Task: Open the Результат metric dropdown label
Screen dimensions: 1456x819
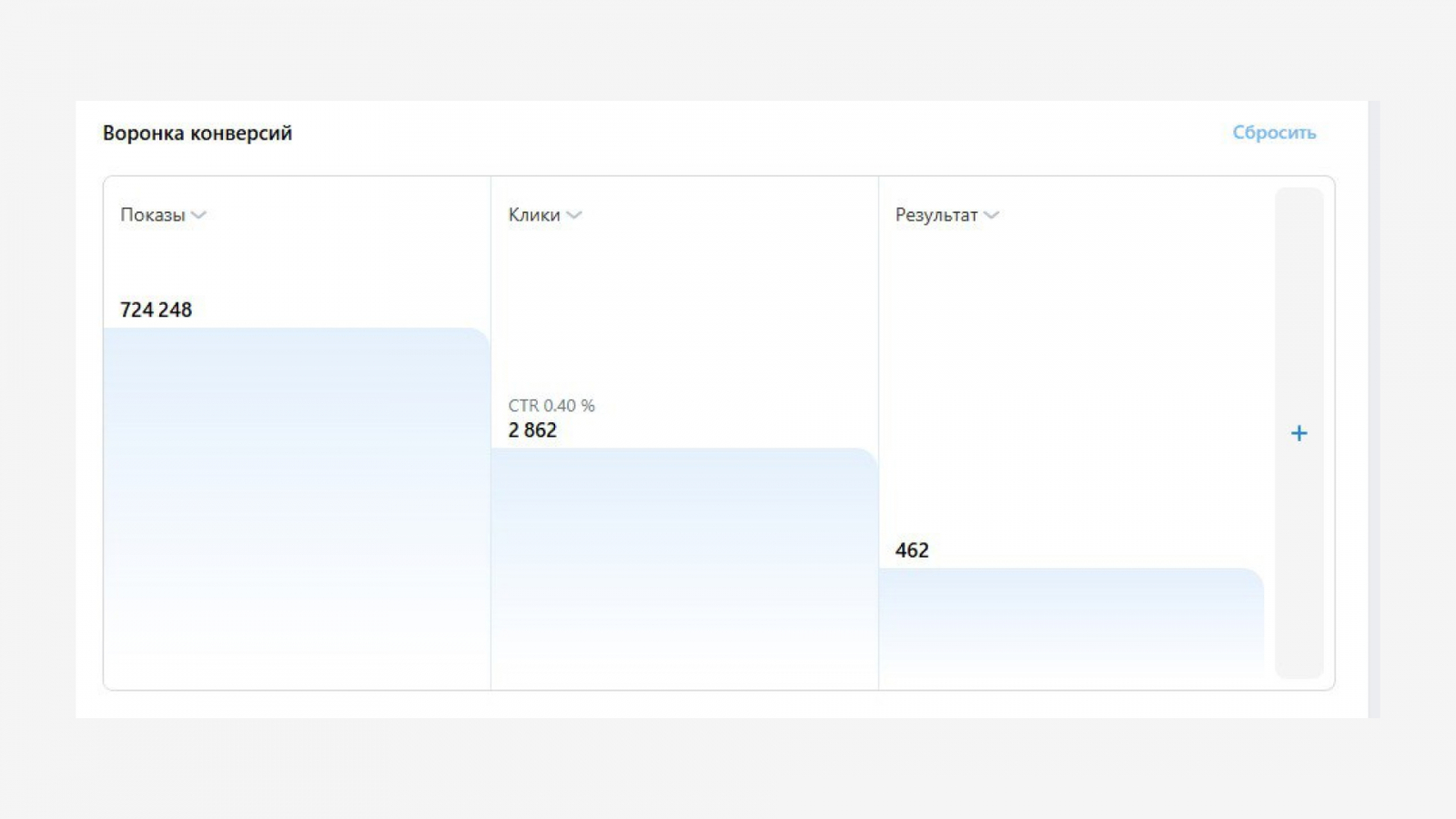Action: pos(936,216)
